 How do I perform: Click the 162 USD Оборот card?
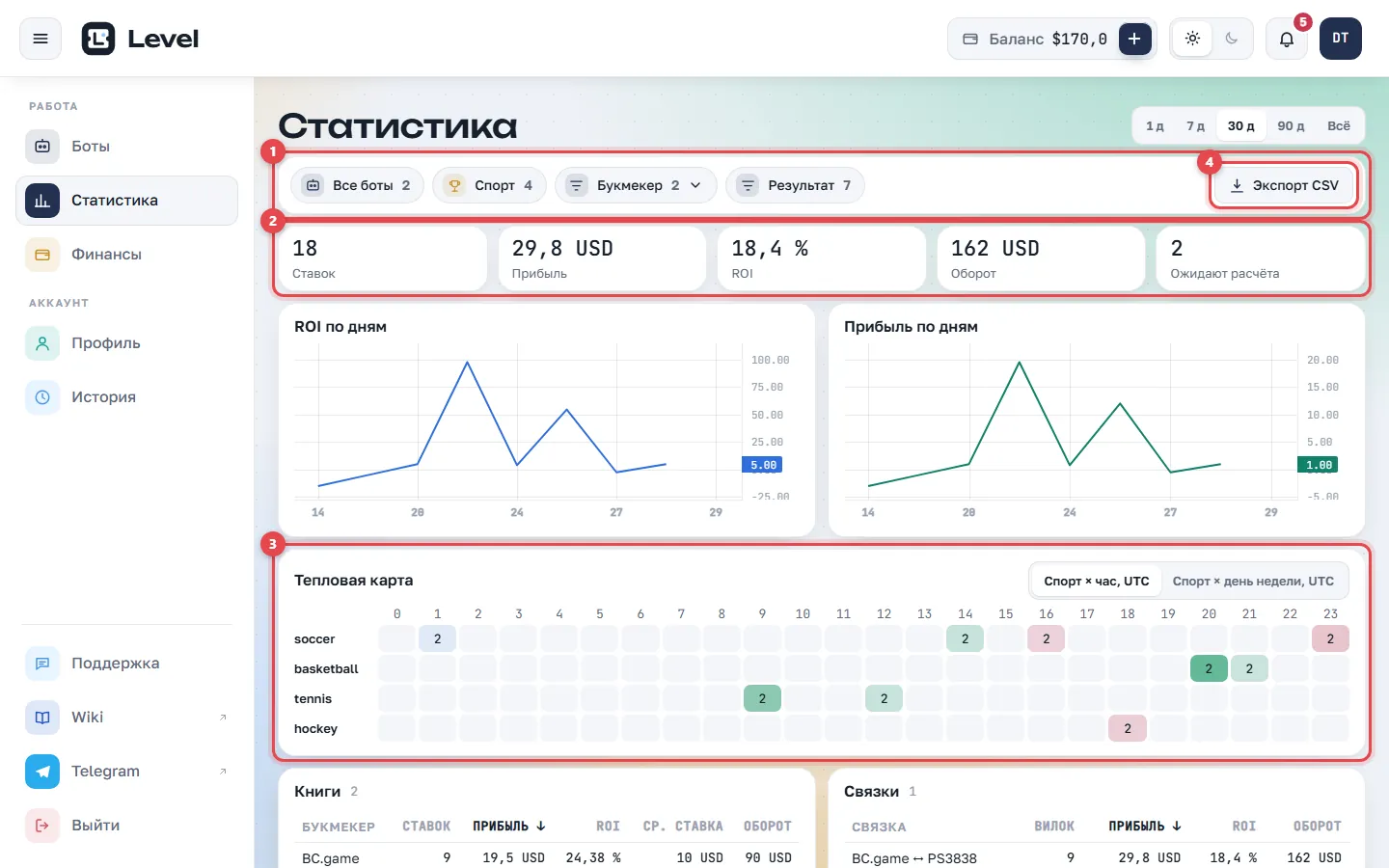click(x=1042, y=258)
